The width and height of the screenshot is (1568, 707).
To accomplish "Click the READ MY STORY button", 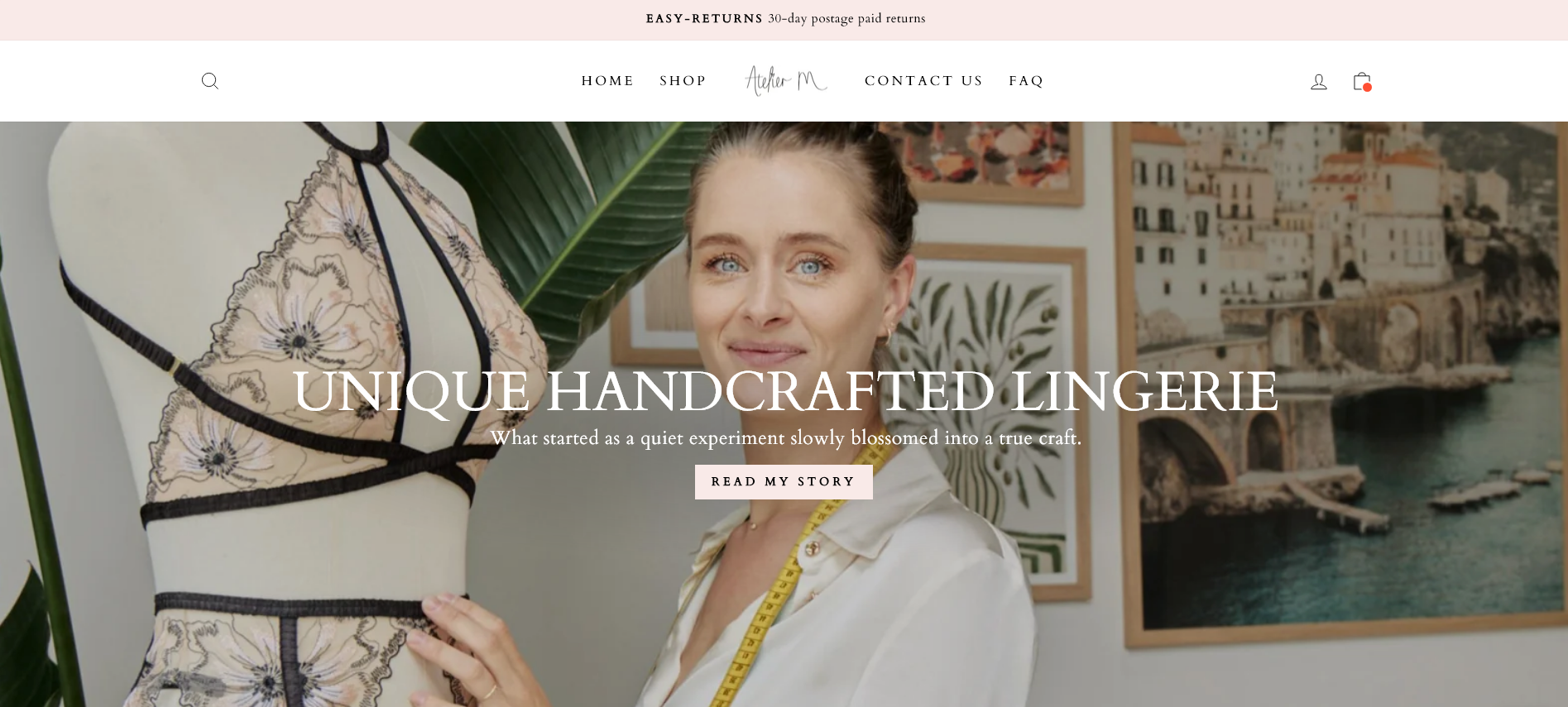I will pos(784,482).
